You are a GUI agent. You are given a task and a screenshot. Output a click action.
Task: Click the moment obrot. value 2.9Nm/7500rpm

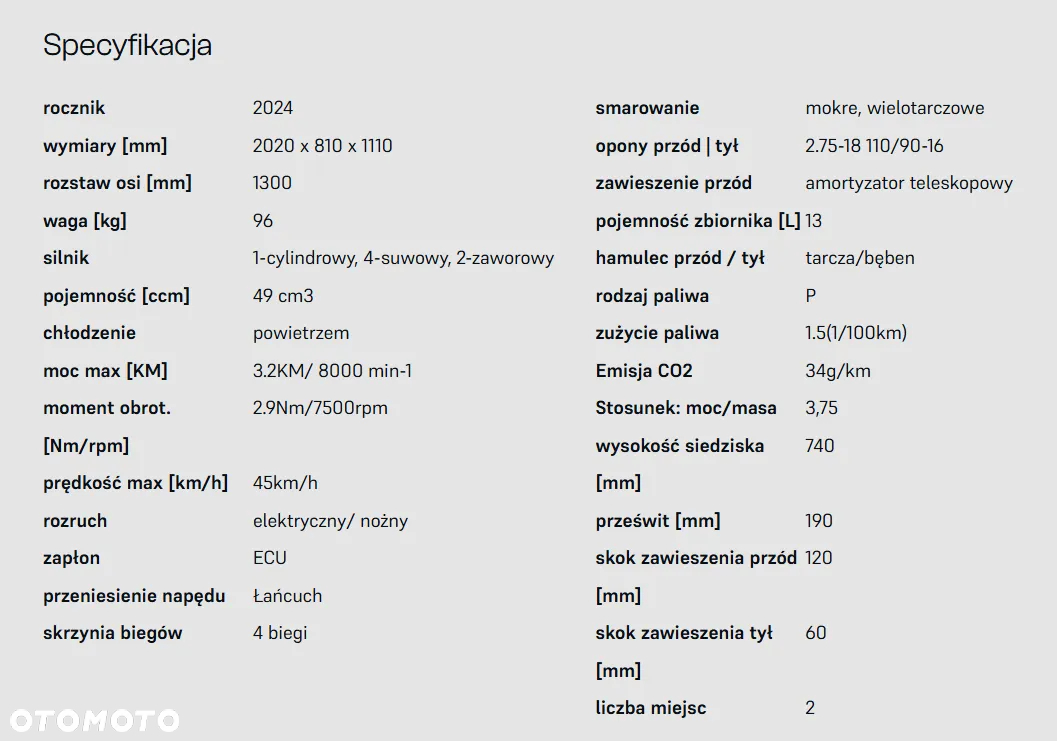320,408
